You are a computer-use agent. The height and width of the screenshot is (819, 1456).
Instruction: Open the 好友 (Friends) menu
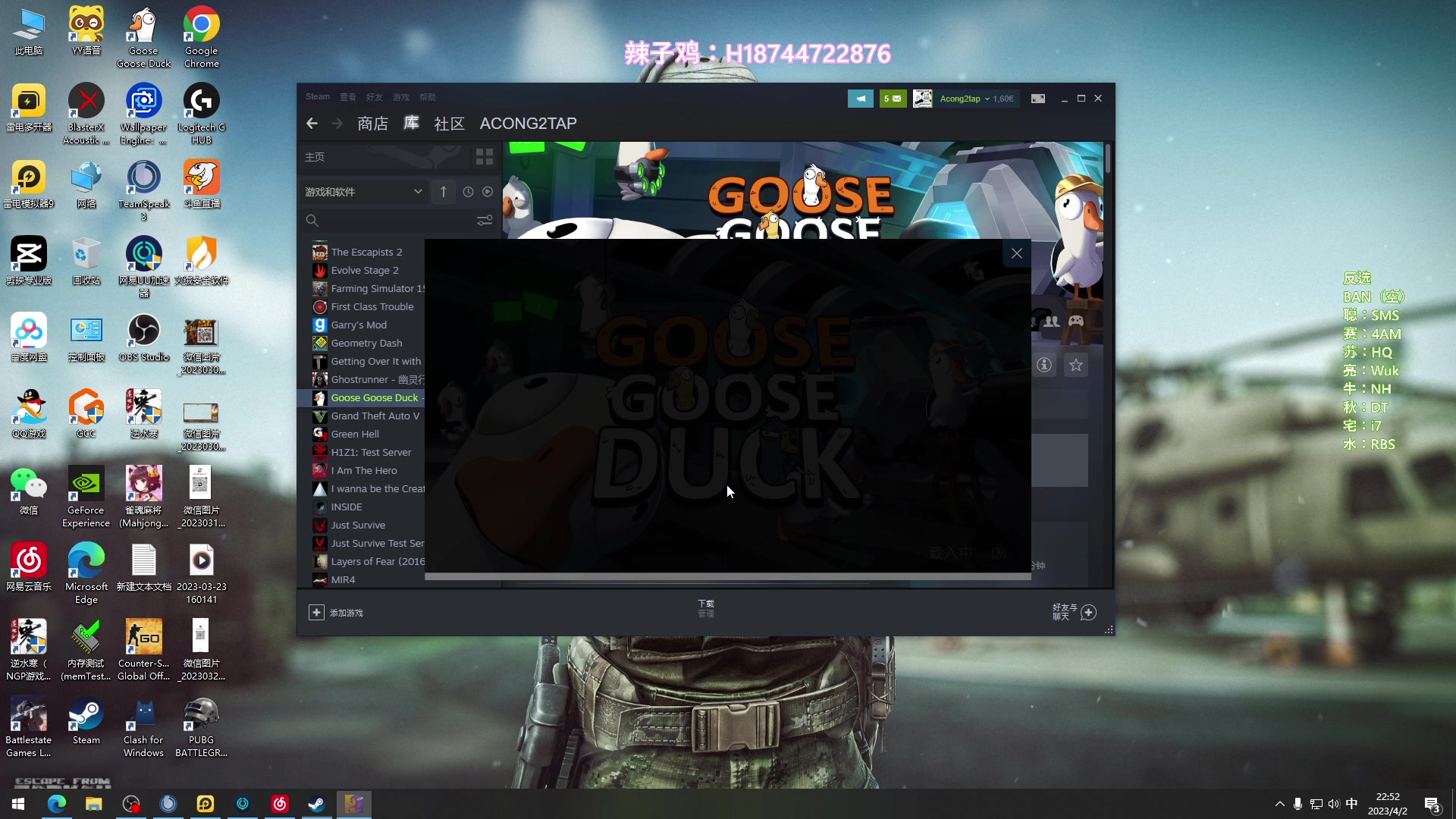click(x=375, y=97)
